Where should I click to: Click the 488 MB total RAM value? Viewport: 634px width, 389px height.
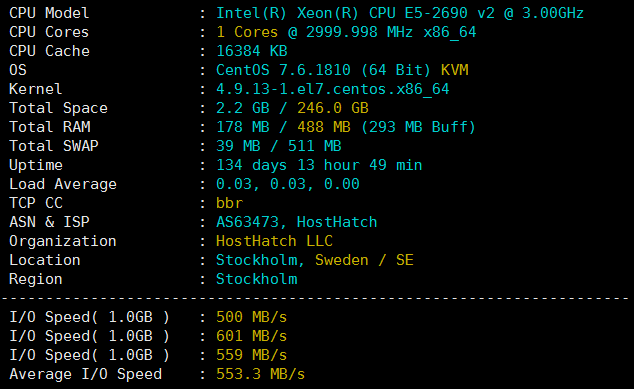[323, 127]
